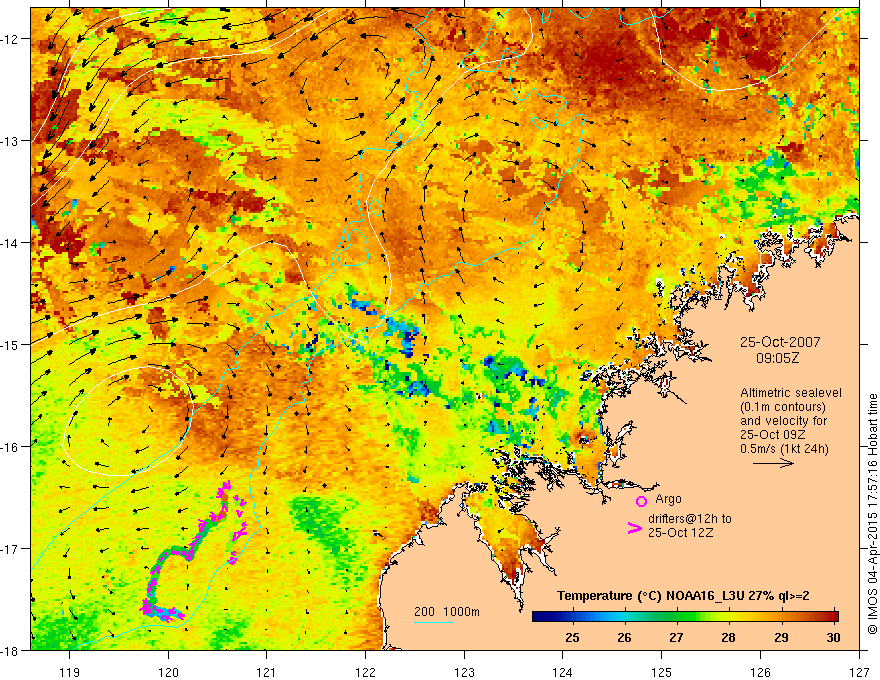The width and height of the screenshot is (880, 680).
Task: Click the latitude axis label -18
Action: pos(11,650)
